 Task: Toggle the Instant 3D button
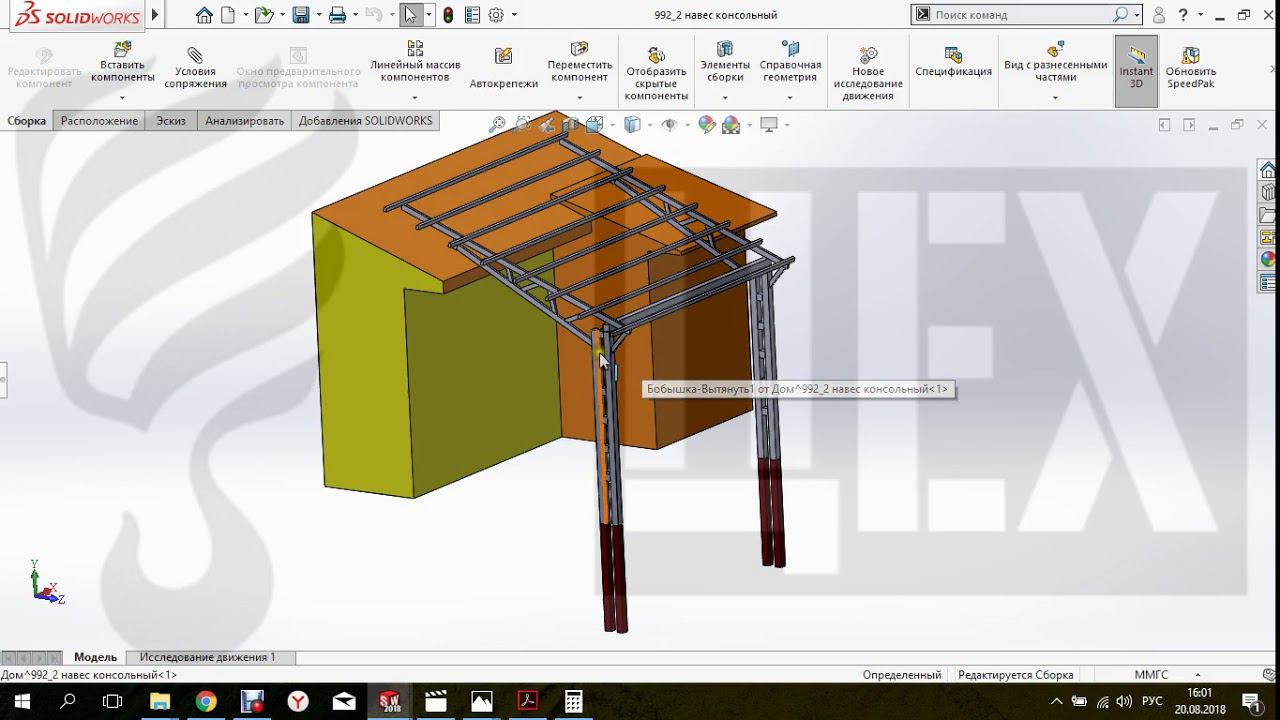[x=1136, y=68]
